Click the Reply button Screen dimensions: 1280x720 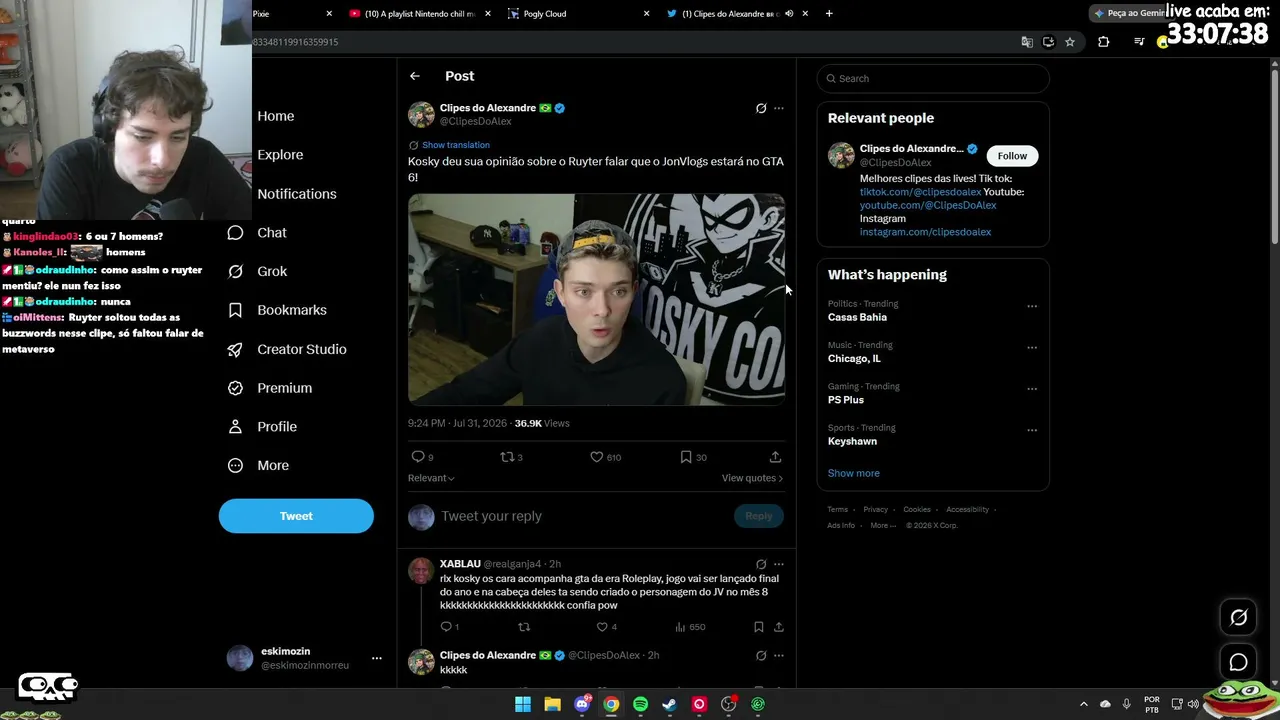759,516
